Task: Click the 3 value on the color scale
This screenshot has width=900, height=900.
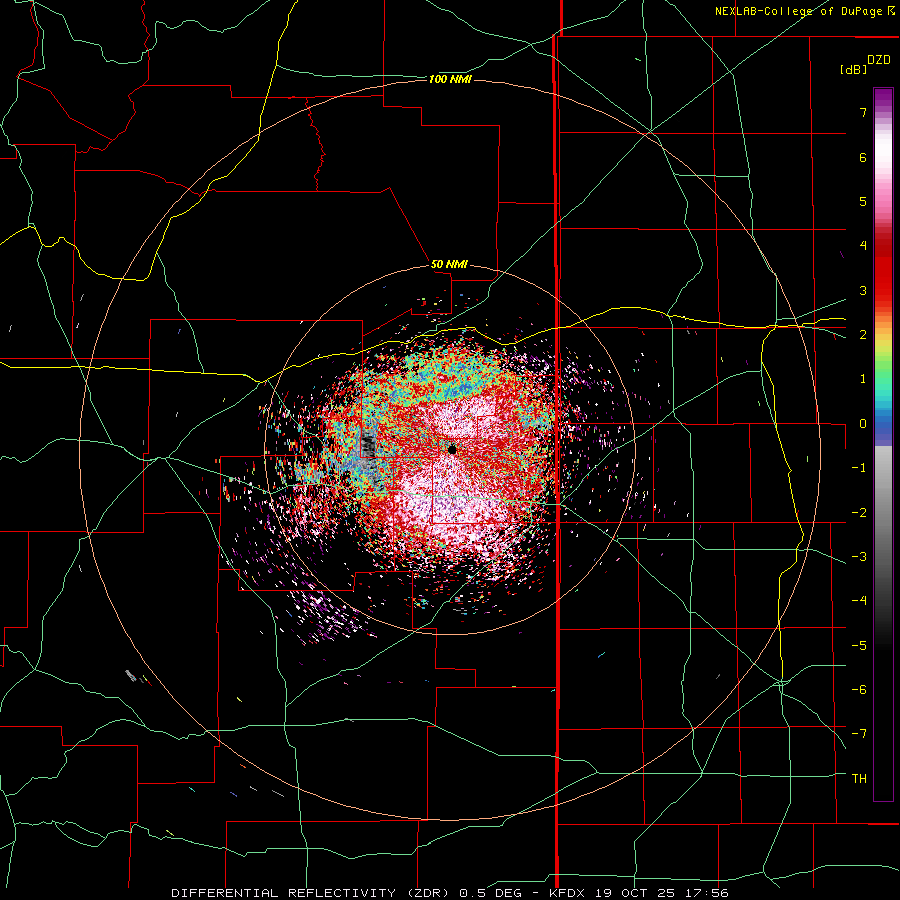Action: coord(863,290)
